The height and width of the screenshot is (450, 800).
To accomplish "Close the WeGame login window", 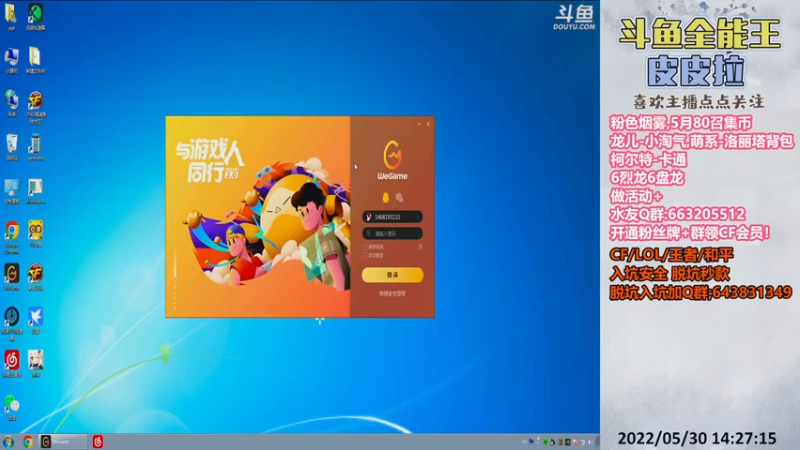I will [x=428, y=124].
